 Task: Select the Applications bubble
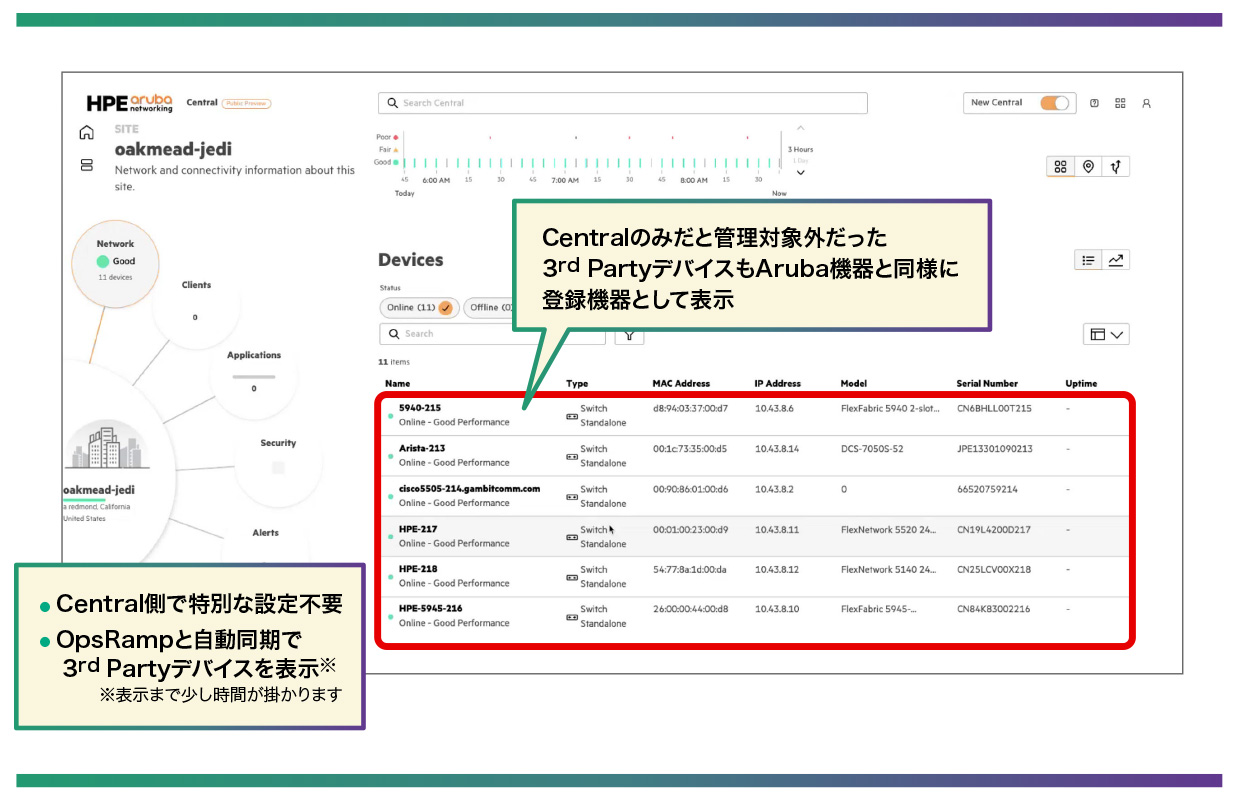tap(254, 374)
